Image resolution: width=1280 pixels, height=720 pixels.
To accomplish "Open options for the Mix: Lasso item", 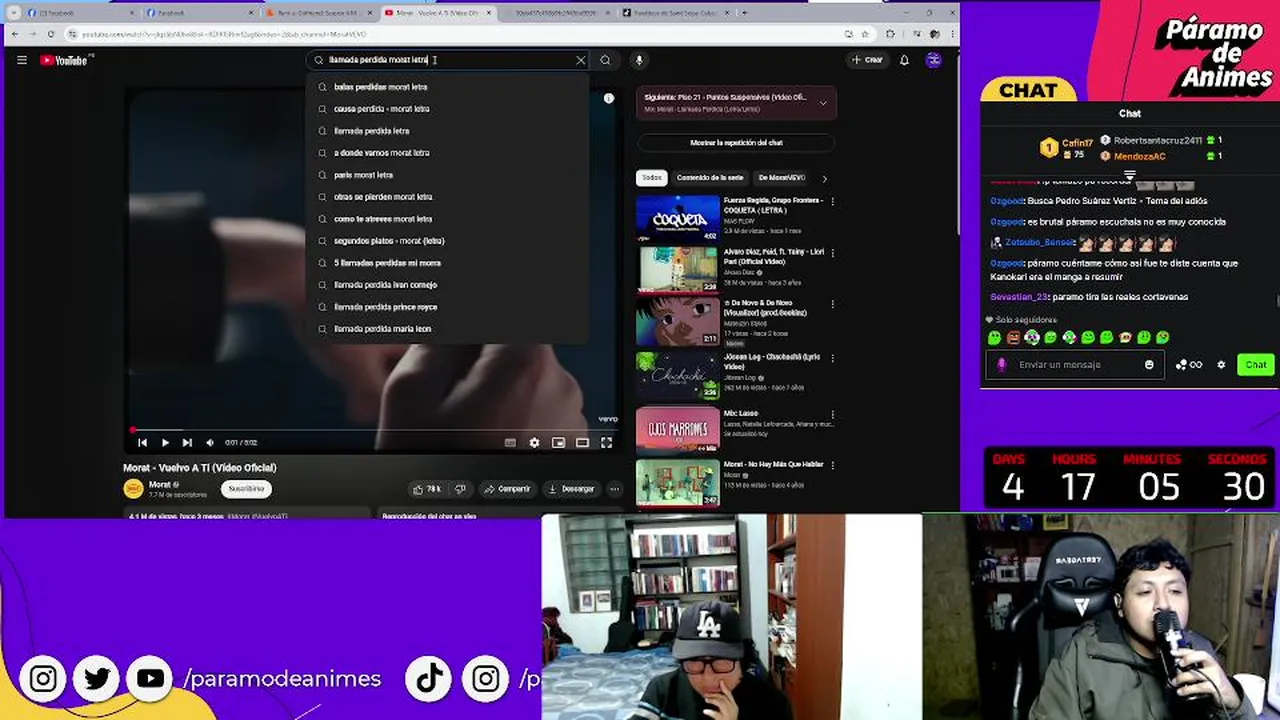I will point(832,414).
